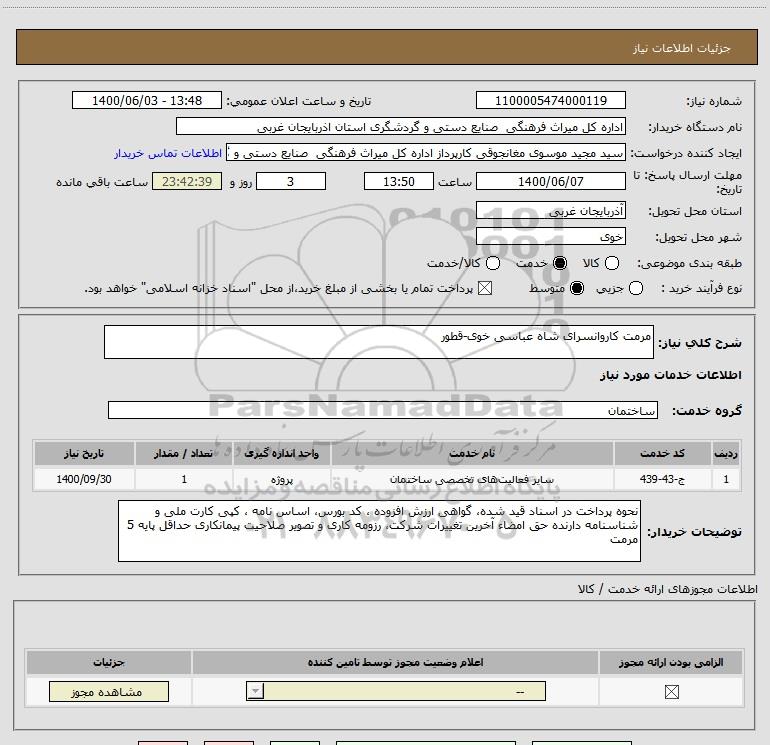770x745 pixels.
Task: Open permit status dropdown arrow
Action: point(255,691)
